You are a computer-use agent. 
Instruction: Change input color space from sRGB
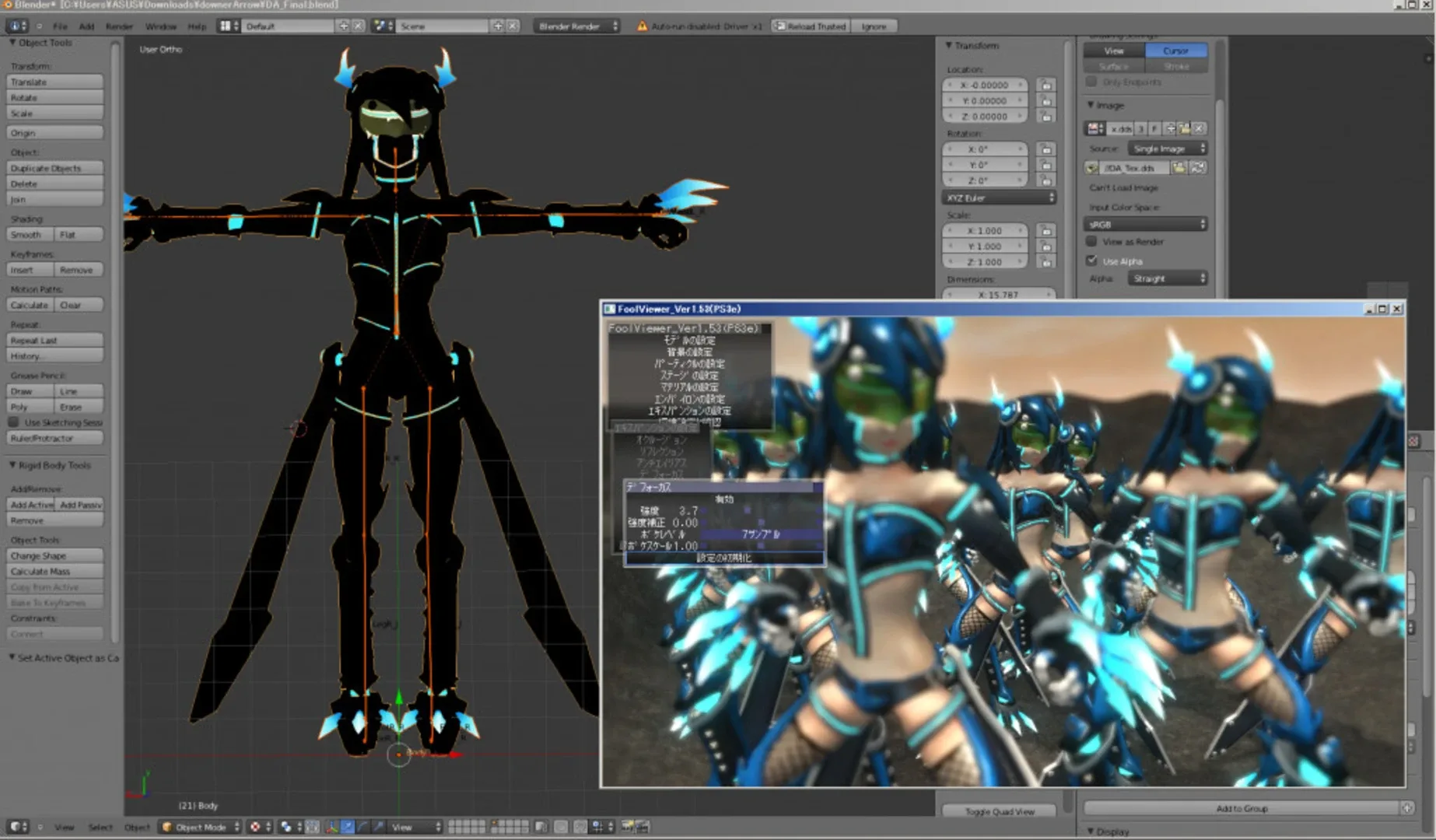click(1144, 224)
